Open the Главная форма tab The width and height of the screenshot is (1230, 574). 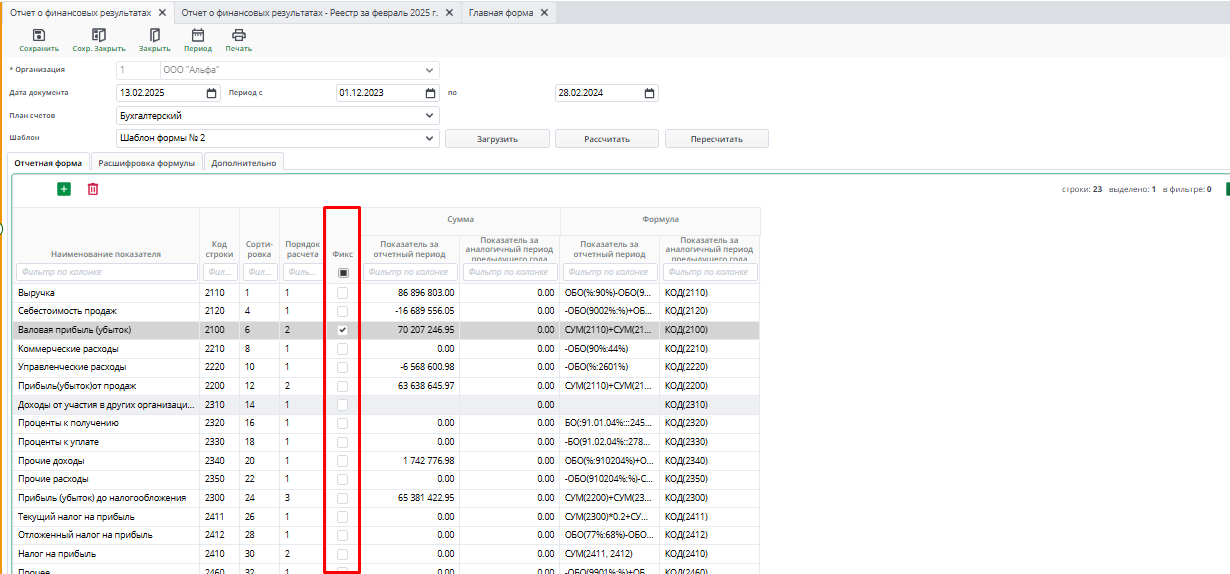pyautogui.click(x=501, y=13)
